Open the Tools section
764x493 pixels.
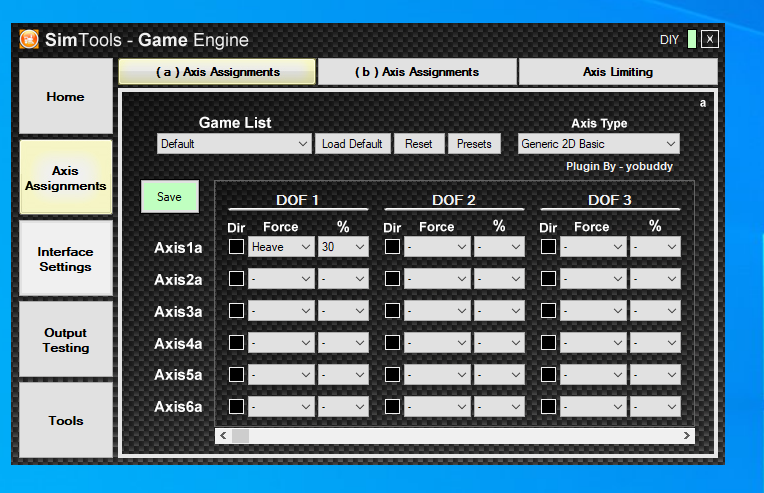(66, 420)
